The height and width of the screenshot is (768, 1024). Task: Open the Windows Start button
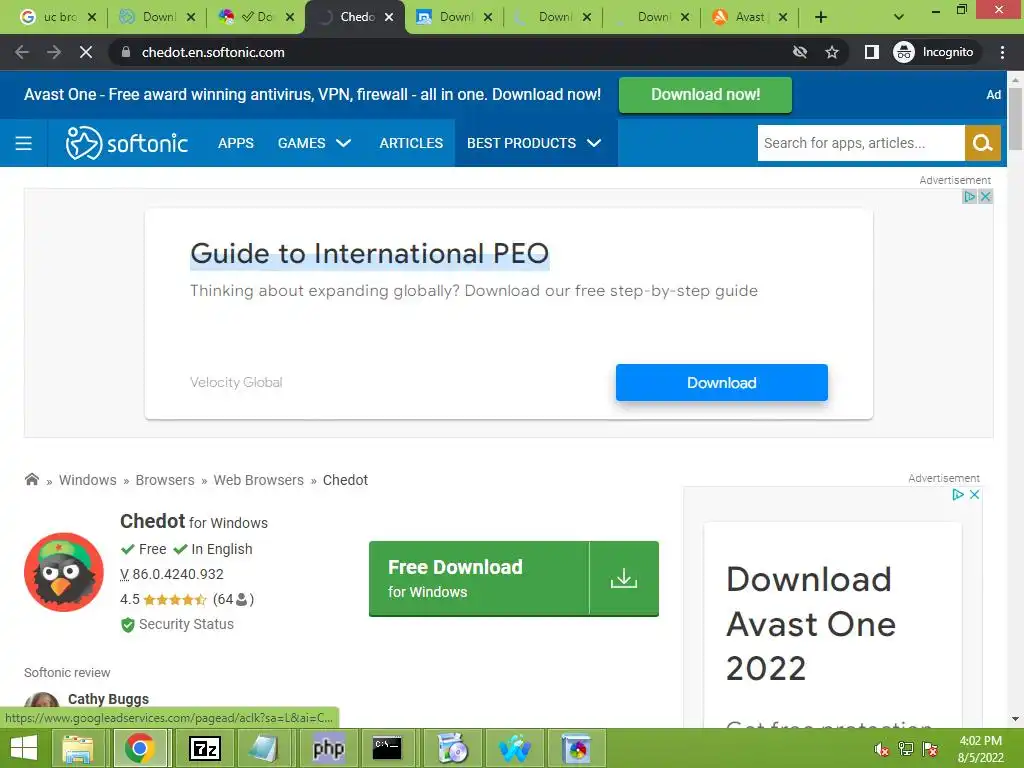(24, 748)
